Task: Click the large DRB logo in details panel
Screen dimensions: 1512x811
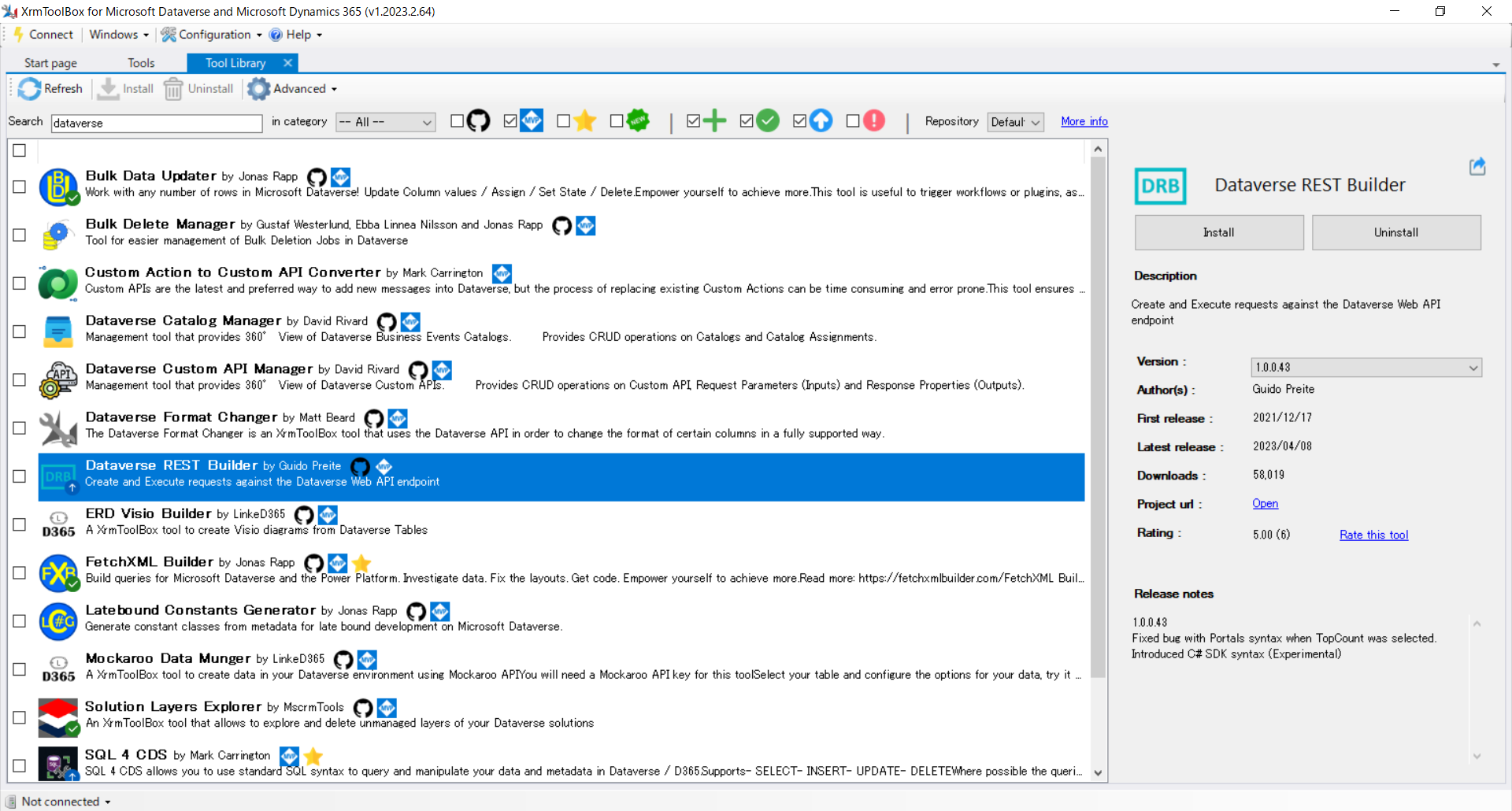Action: click(x=1160, y=186)
